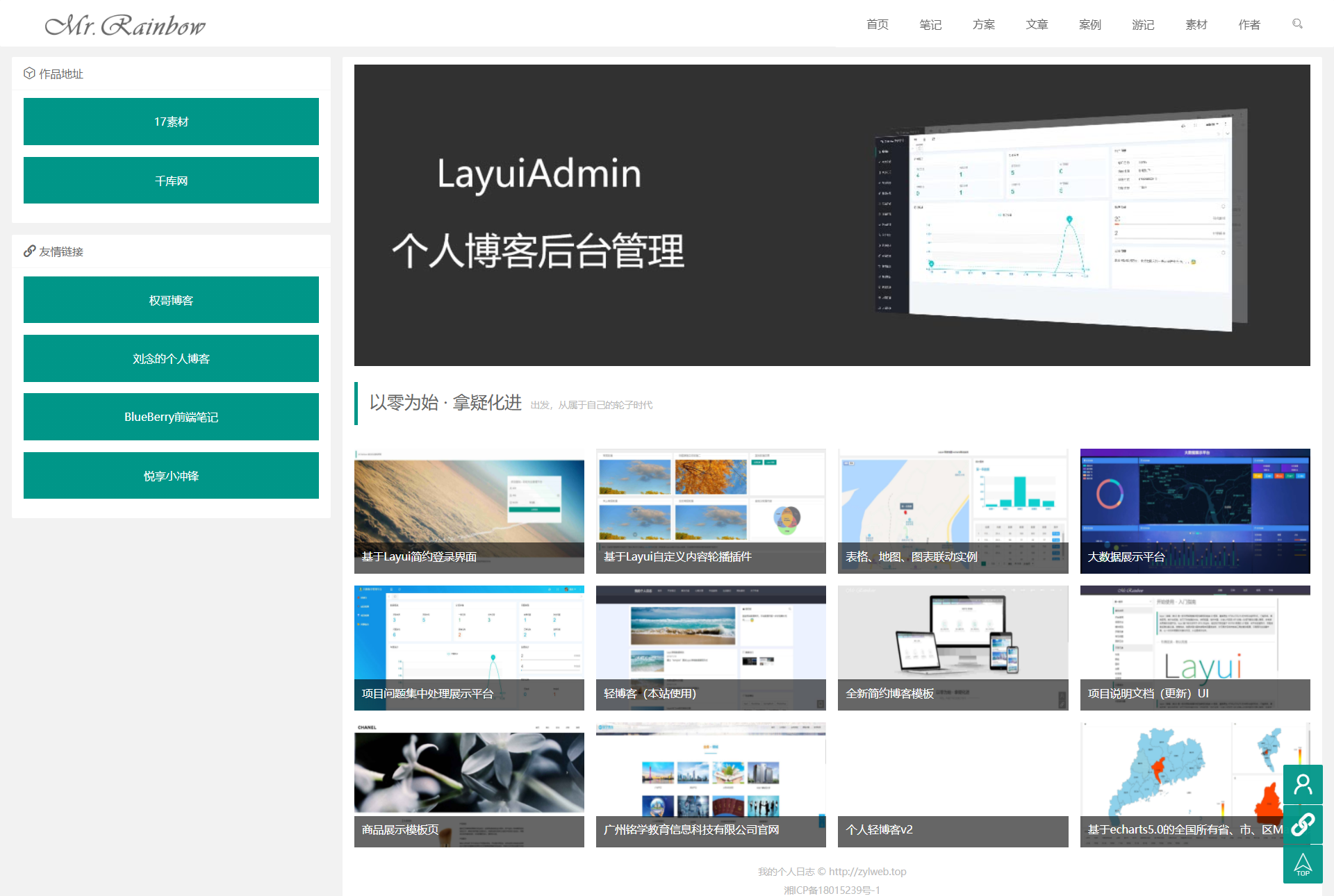Click the floating link icon on the right

pyautogui.click(x=1303, y=825)
